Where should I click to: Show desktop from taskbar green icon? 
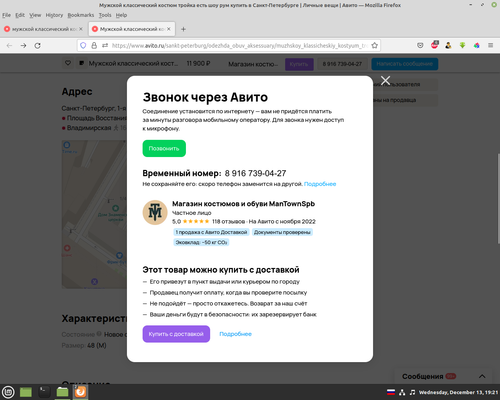point(26,392)
